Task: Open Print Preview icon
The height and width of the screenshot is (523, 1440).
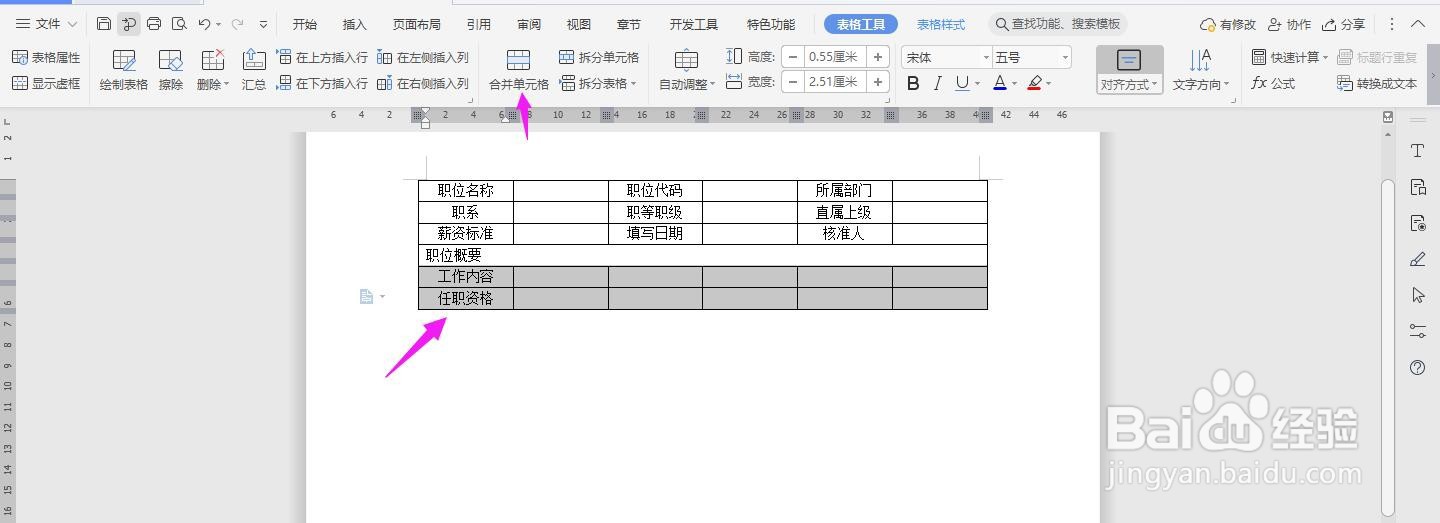Action: (179, 24)
